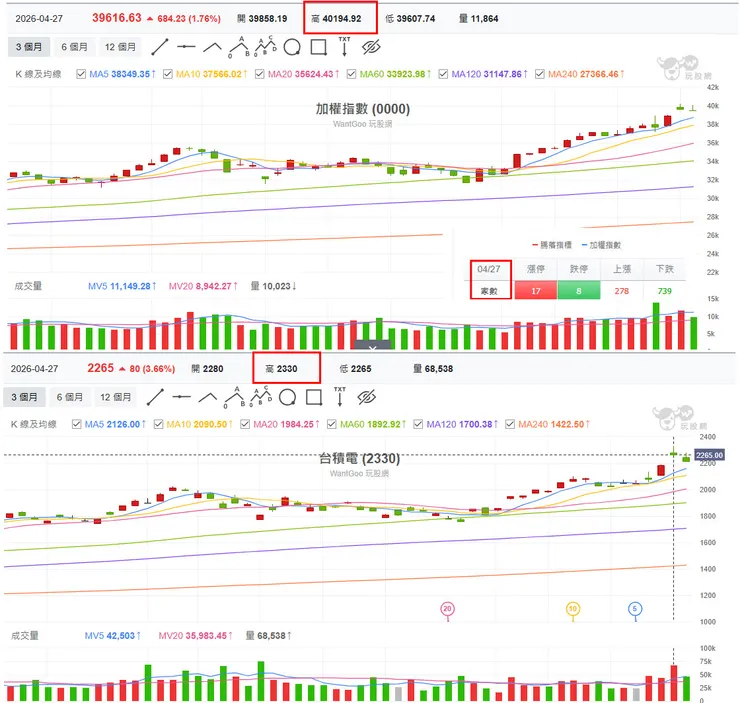Switch TSMC chart to 12 個月 range
Image resolution: width=740 pixels, height=703 pixels.
[x=115, y=397]
